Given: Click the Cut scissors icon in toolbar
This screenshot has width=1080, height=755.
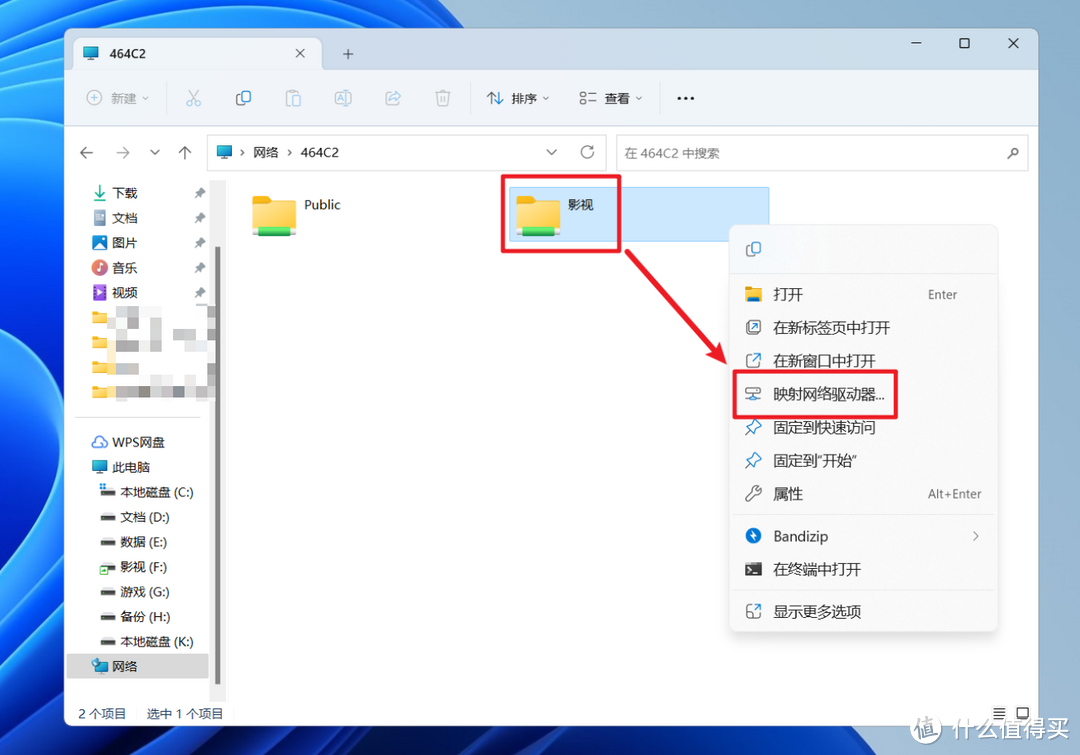Looking at the screenshot, I should pos(194,99).
